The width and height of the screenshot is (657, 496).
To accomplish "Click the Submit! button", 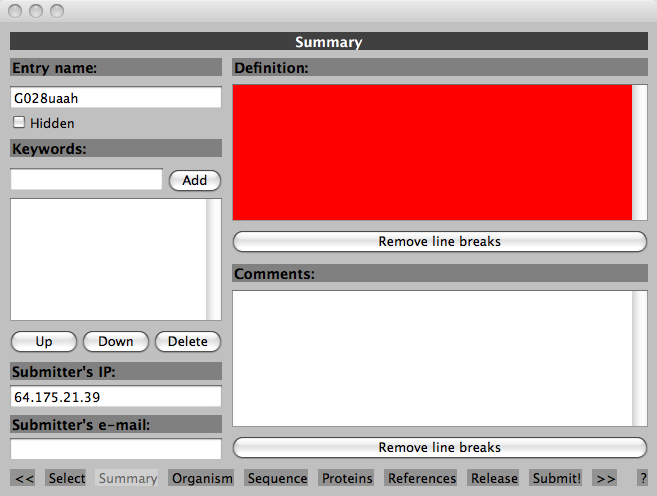I will point(556,478).
